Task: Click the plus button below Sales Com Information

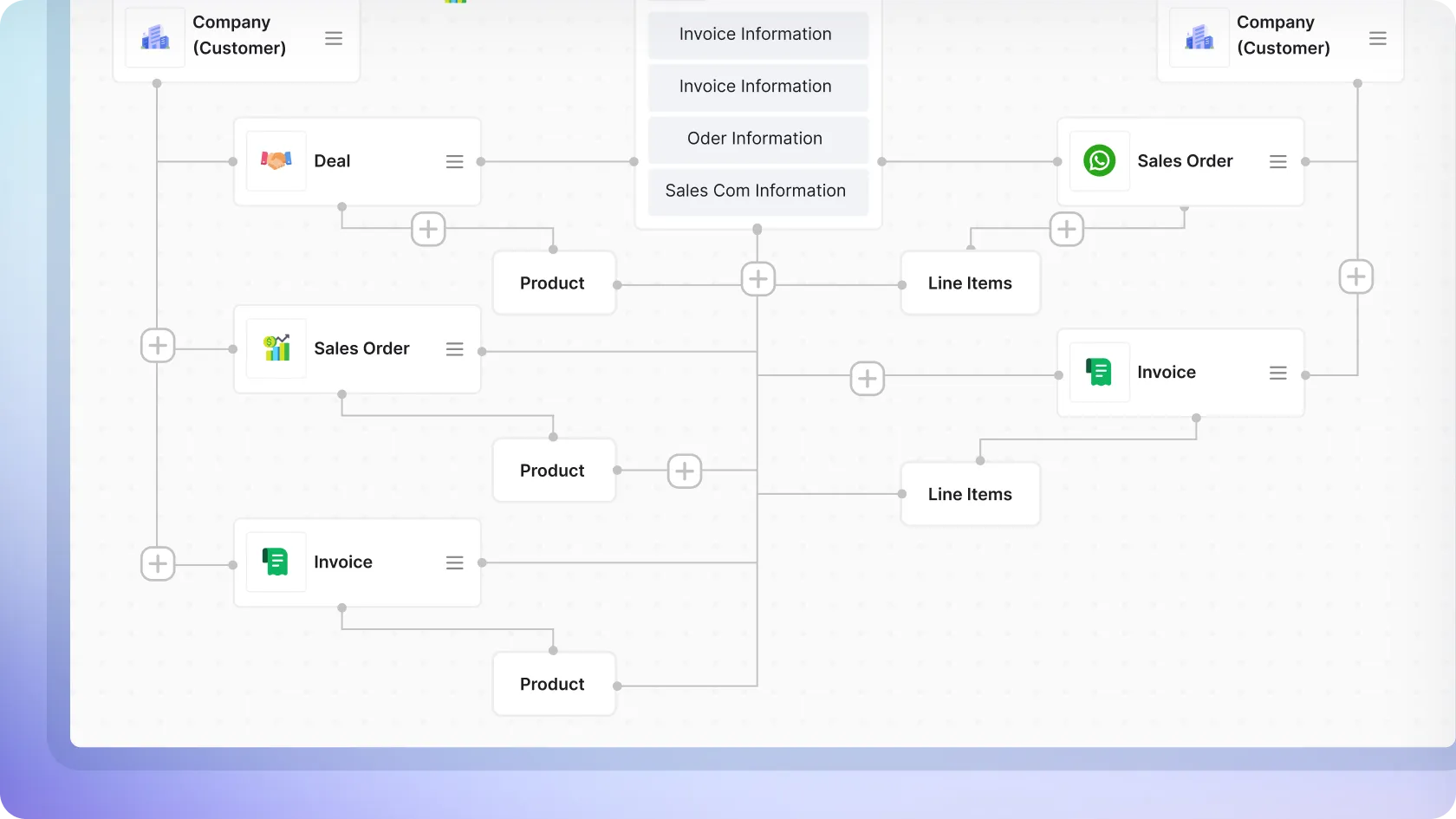Action: click(758, 279)
